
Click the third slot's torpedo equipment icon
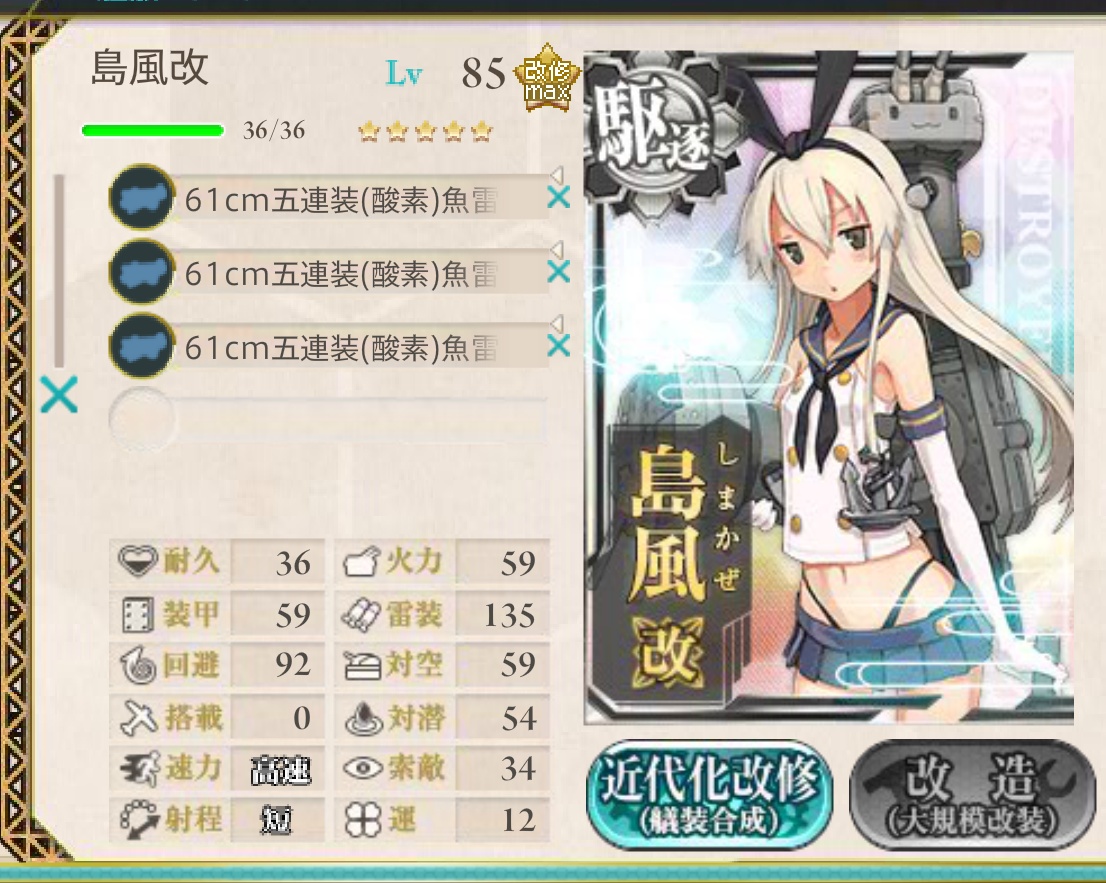click(x=142, y=346)
